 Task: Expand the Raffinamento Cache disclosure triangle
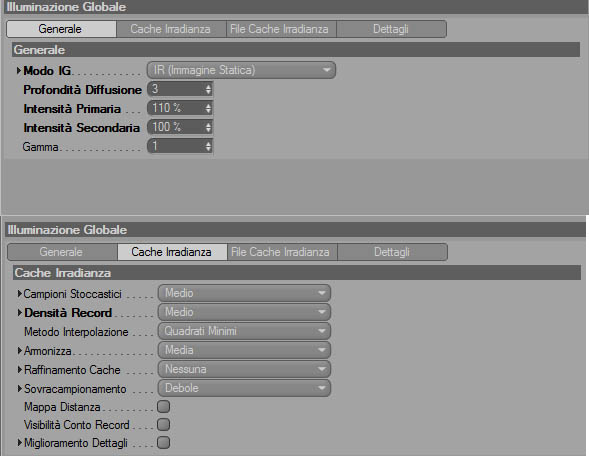[19, 370]
